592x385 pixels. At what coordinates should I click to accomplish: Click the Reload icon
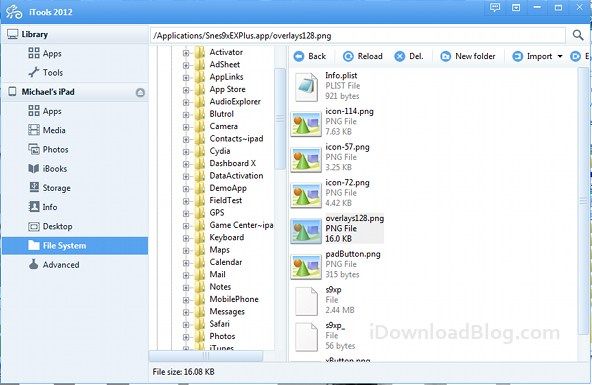348,56
